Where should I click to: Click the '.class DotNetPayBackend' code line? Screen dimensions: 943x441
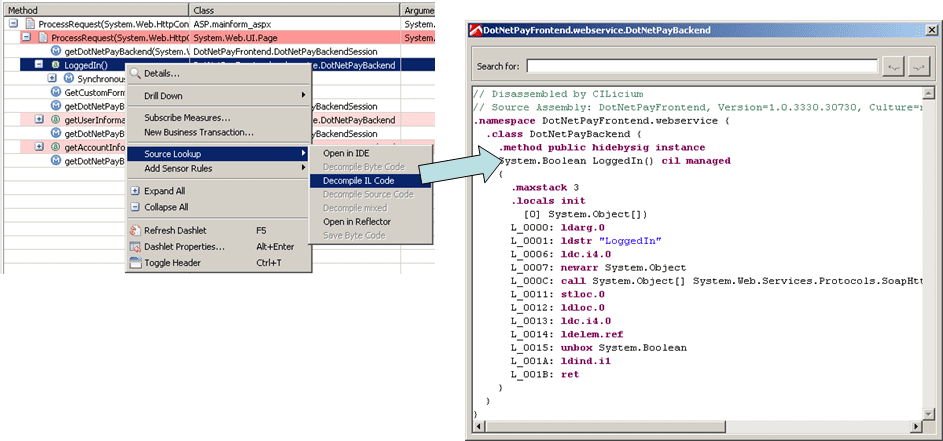tap(565, 134)
